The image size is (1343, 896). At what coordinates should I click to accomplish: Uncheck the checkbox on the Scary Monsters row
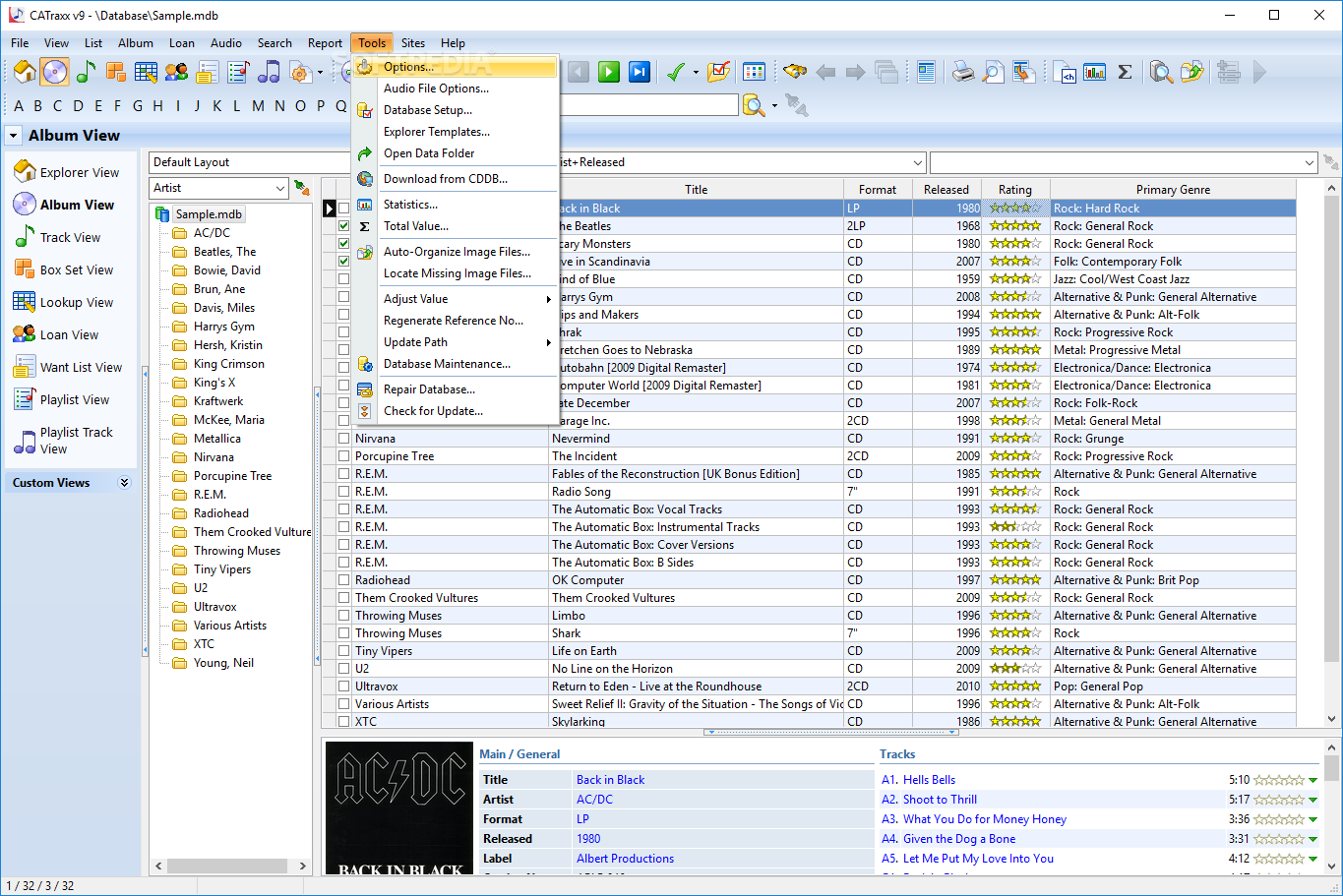click(343, 244)
